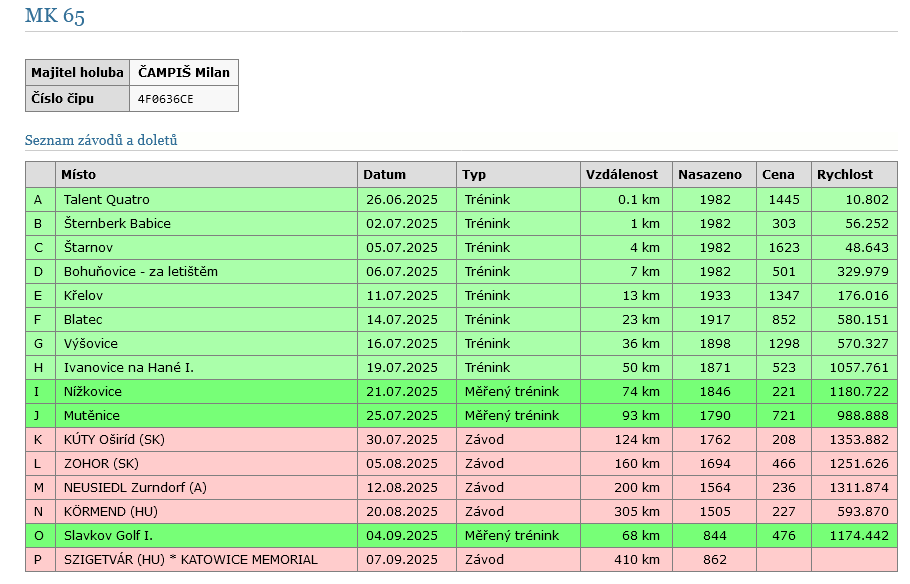Screen dimensions: 910x584
Task: Select the Talent Quatro row
Action: pos(106,200)
